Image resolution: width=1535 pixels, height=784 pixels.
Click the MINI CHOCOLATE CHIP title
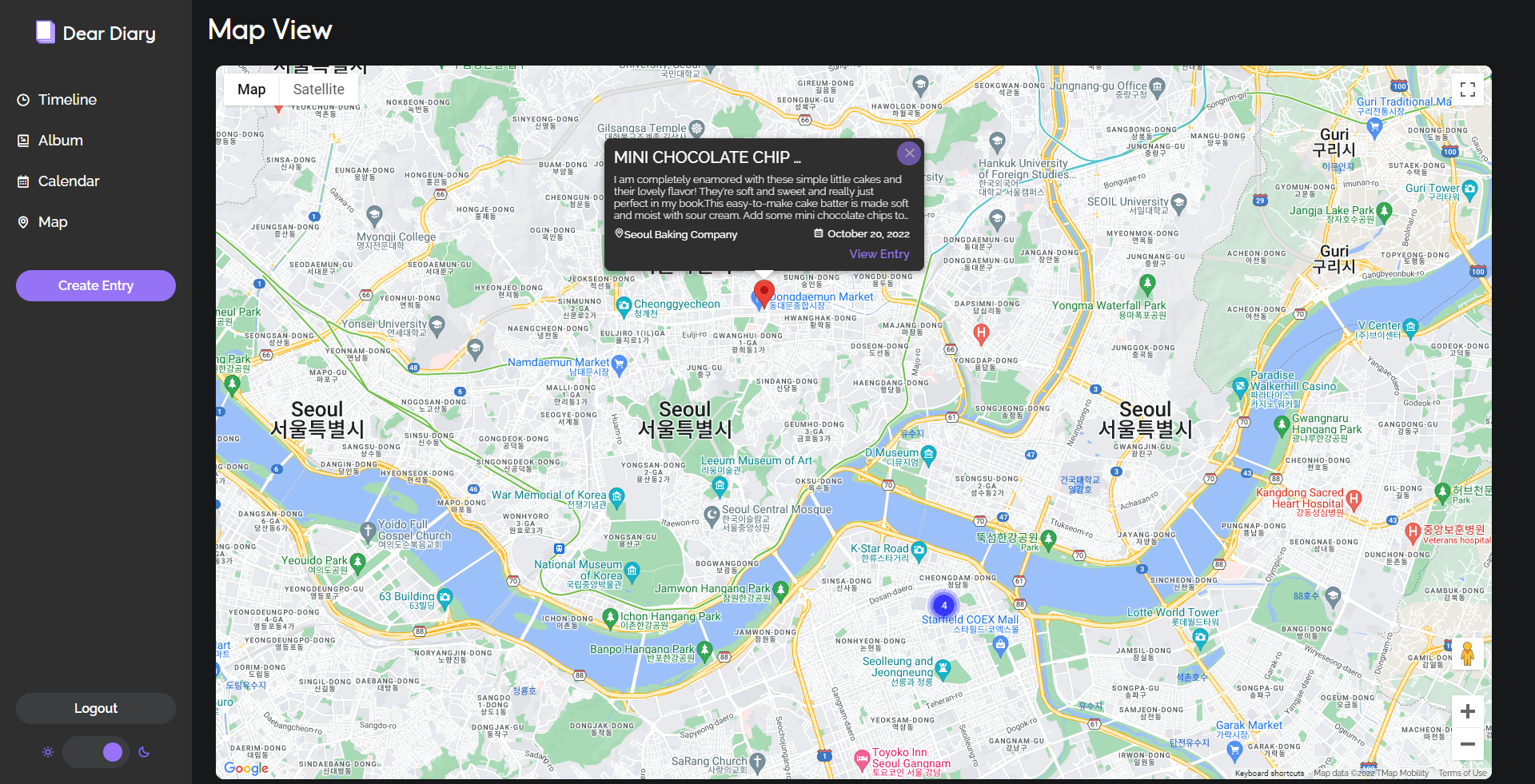(707, 157)
